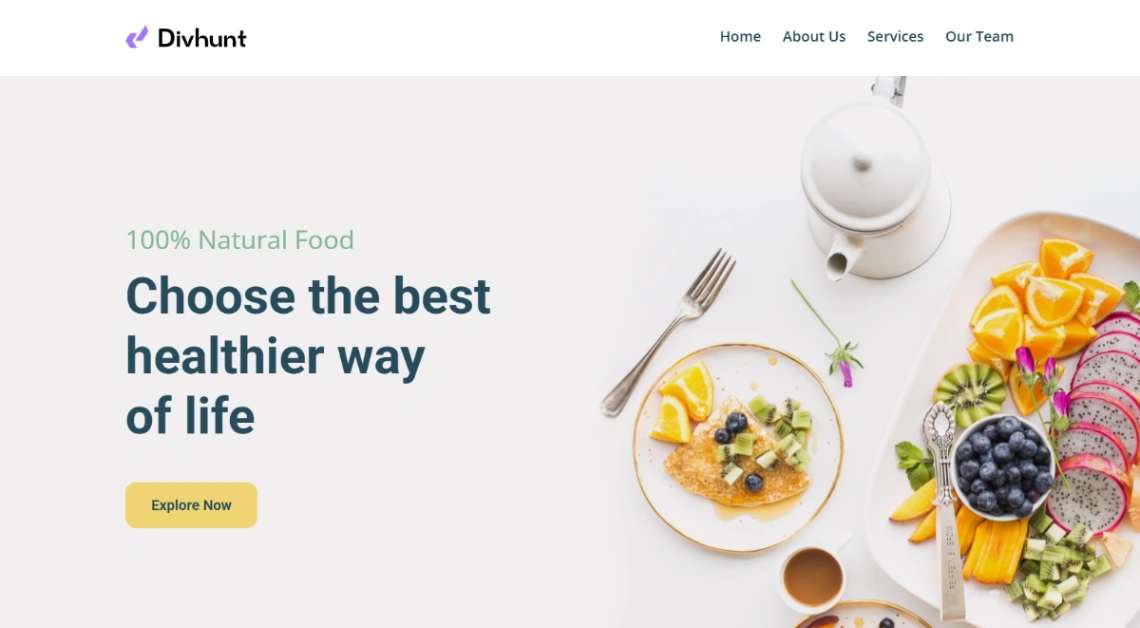Screen dimensions: 1140x628
Task: Click the 'Choose the best' headline line
Action: tap(308, 296)
